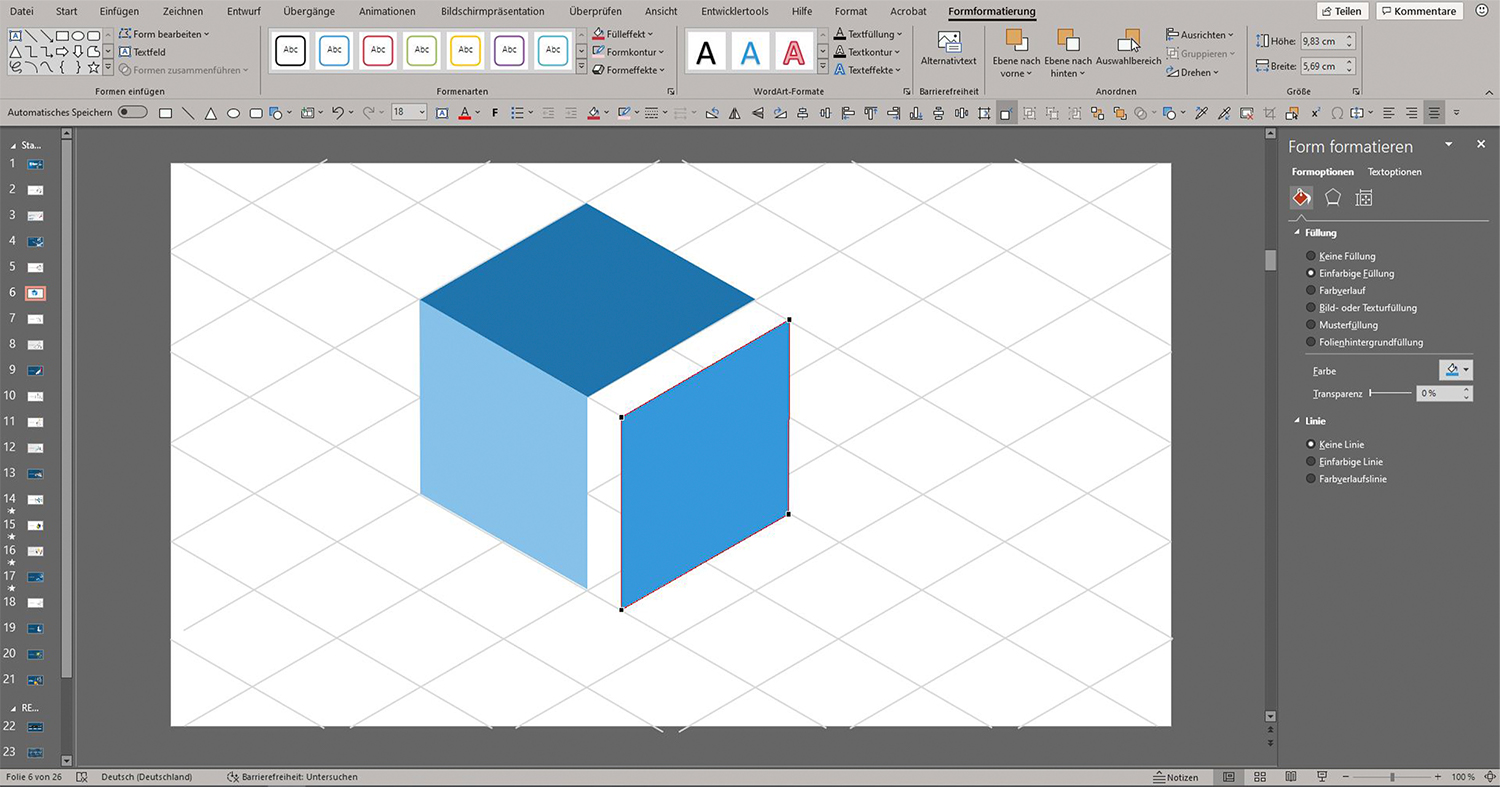Choose the Farbverlauf fill option
The height and width of the screenshot is (787, 1500).
point(1311,291)
